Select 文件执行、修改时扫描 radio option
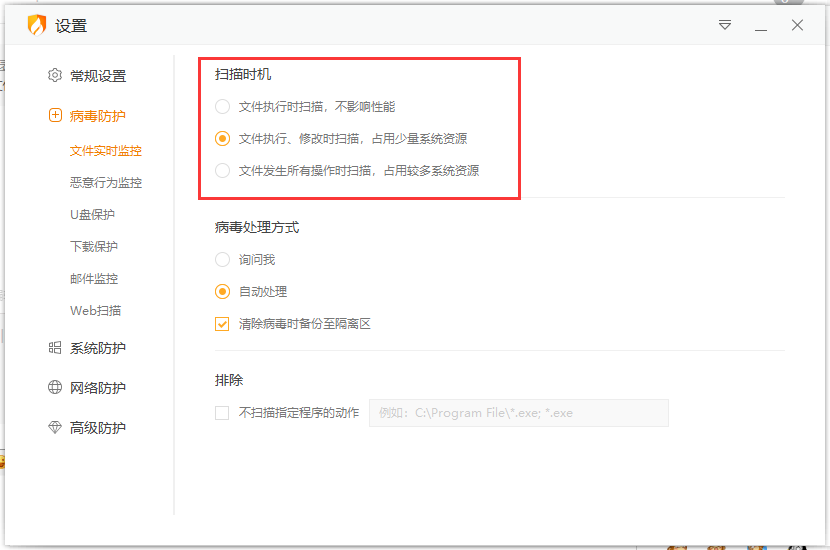This screenshot has width=830, height=550. click(222, 138)
